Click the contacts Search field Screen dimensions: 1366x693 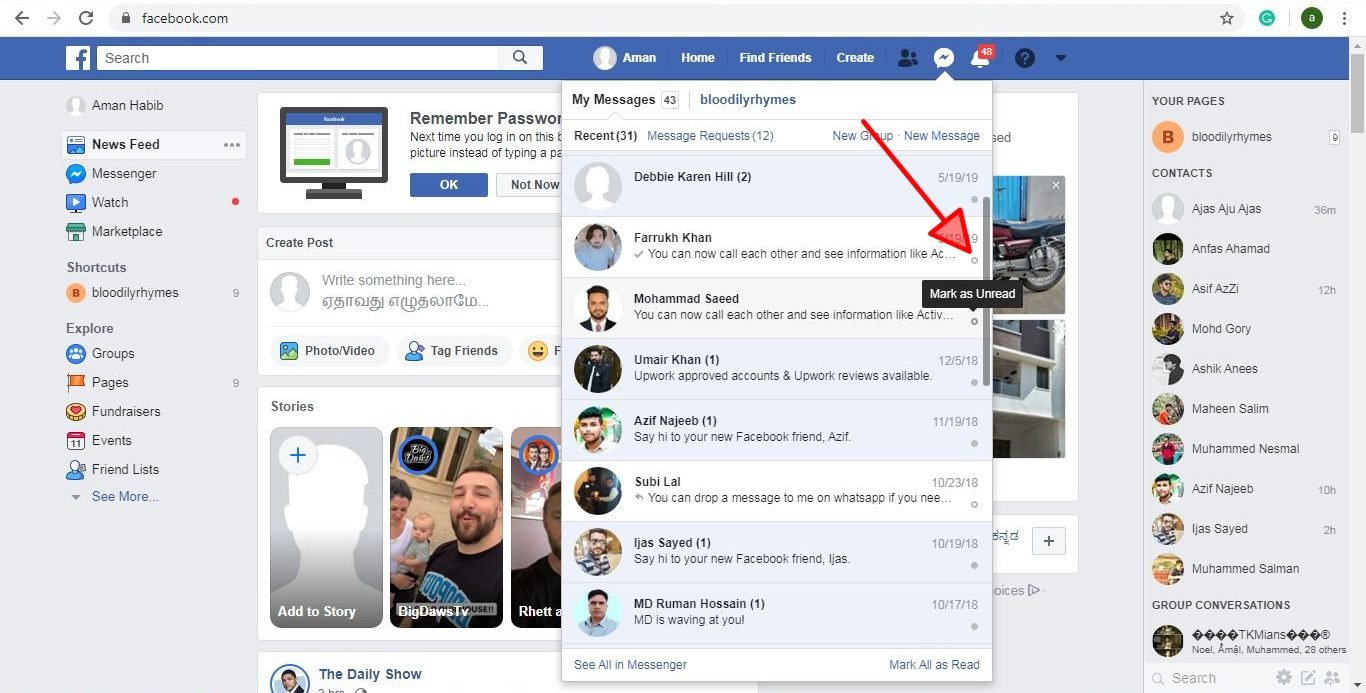(1205, 678)
